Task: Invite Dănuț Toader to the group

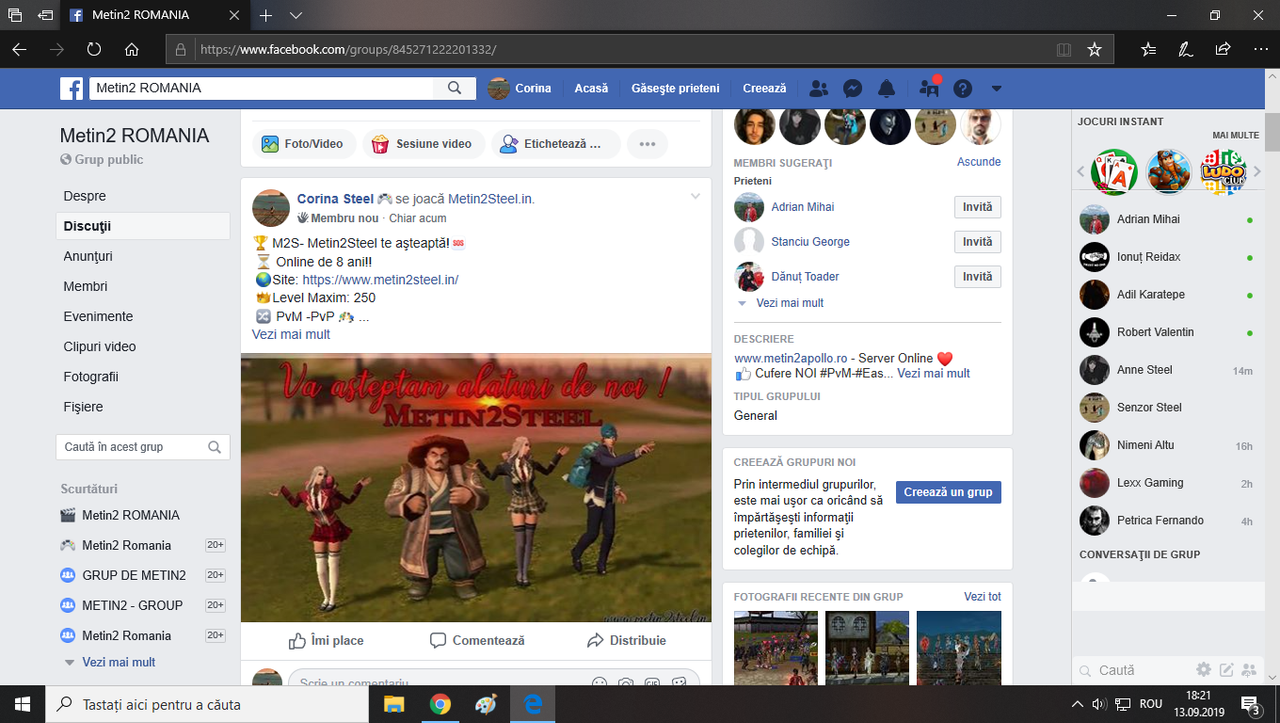Action: click(x=977, y=277)
